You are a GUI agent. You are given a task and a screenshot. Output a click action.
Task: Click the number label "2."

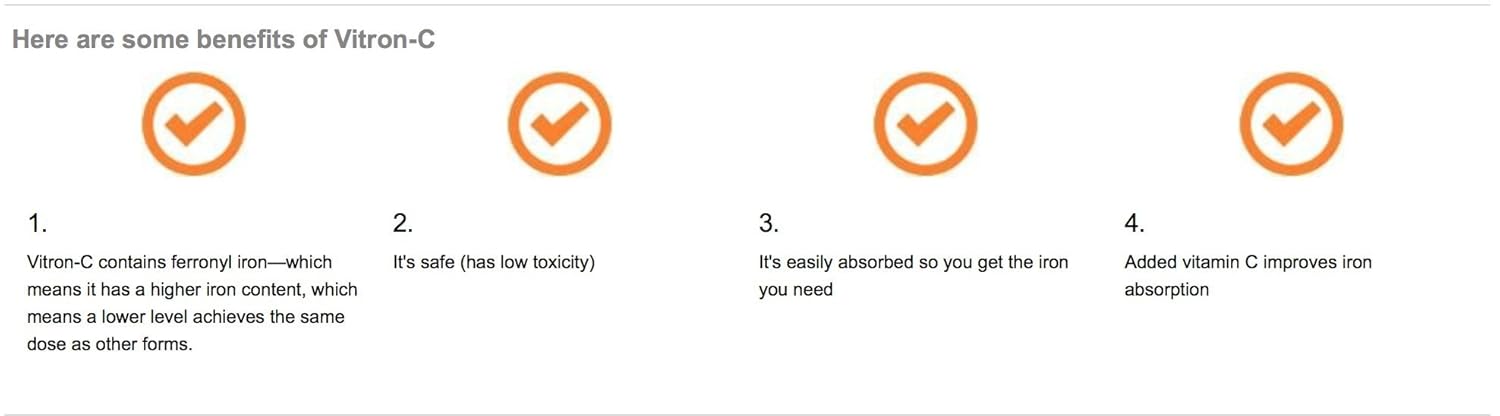tap(403, 223)
